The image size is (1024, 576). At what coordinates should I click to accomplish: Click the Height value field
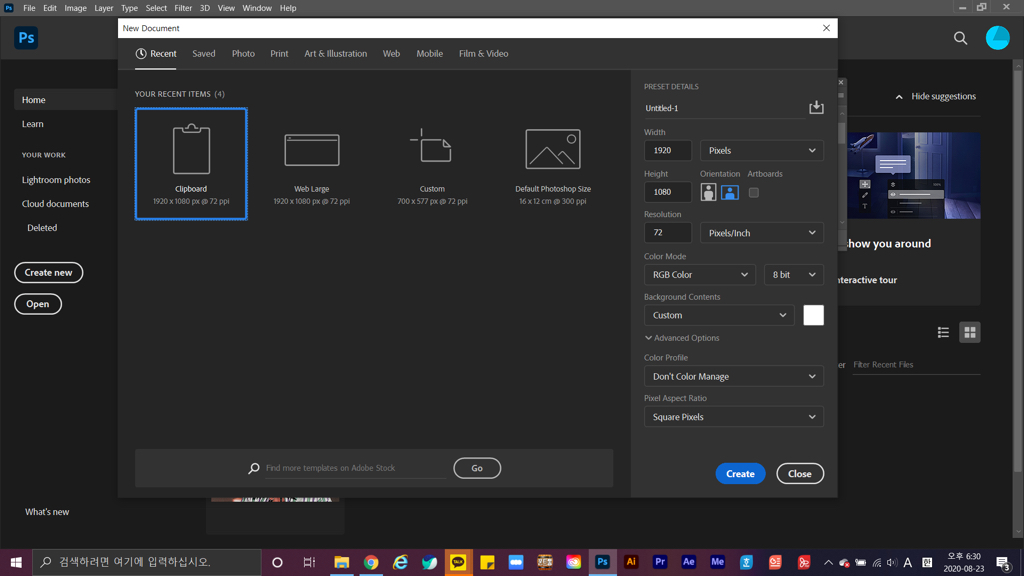[x=667, y=192]
